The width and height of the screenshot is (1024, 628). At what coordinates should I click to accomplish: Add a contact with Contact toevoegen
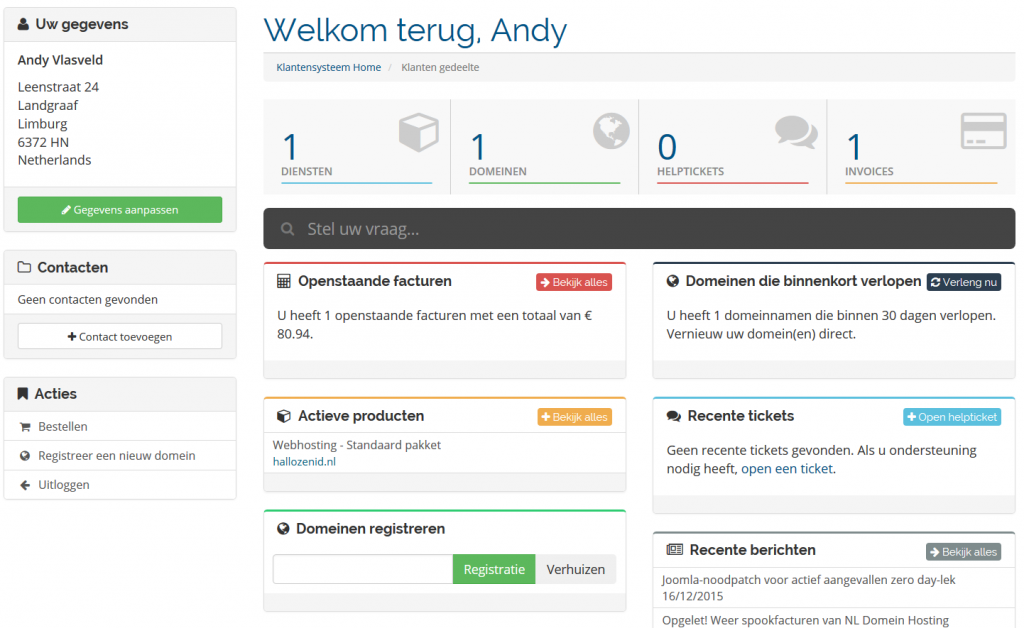(x=120, y=337)
